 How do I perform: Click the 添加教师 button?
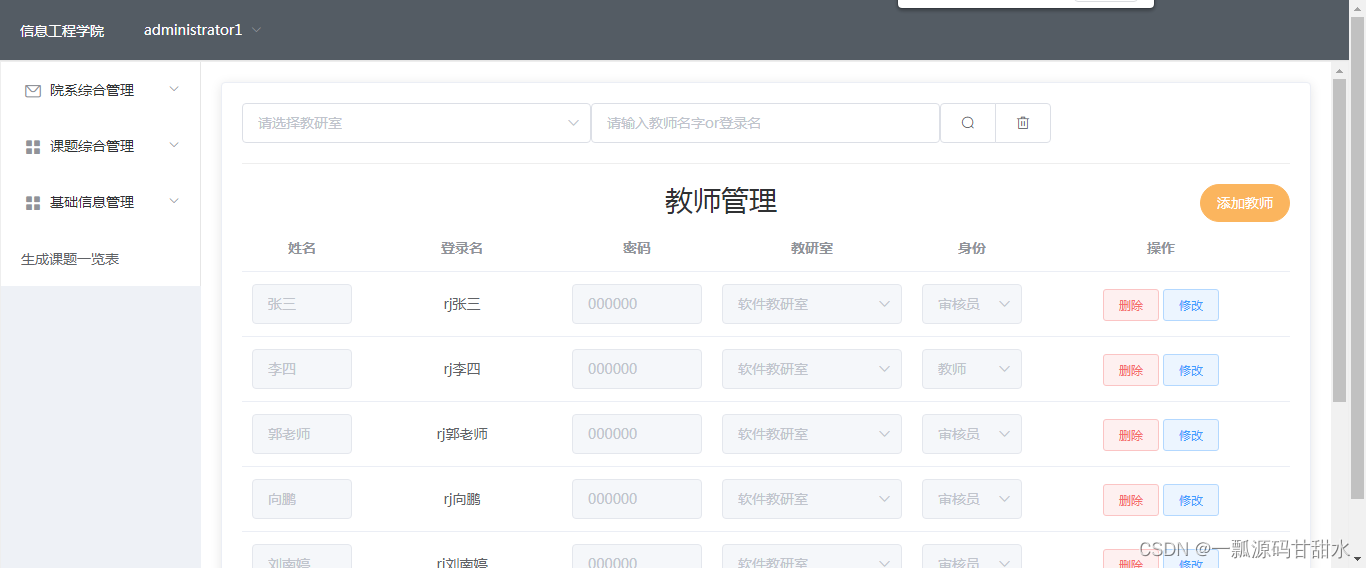coord(1244,203)
